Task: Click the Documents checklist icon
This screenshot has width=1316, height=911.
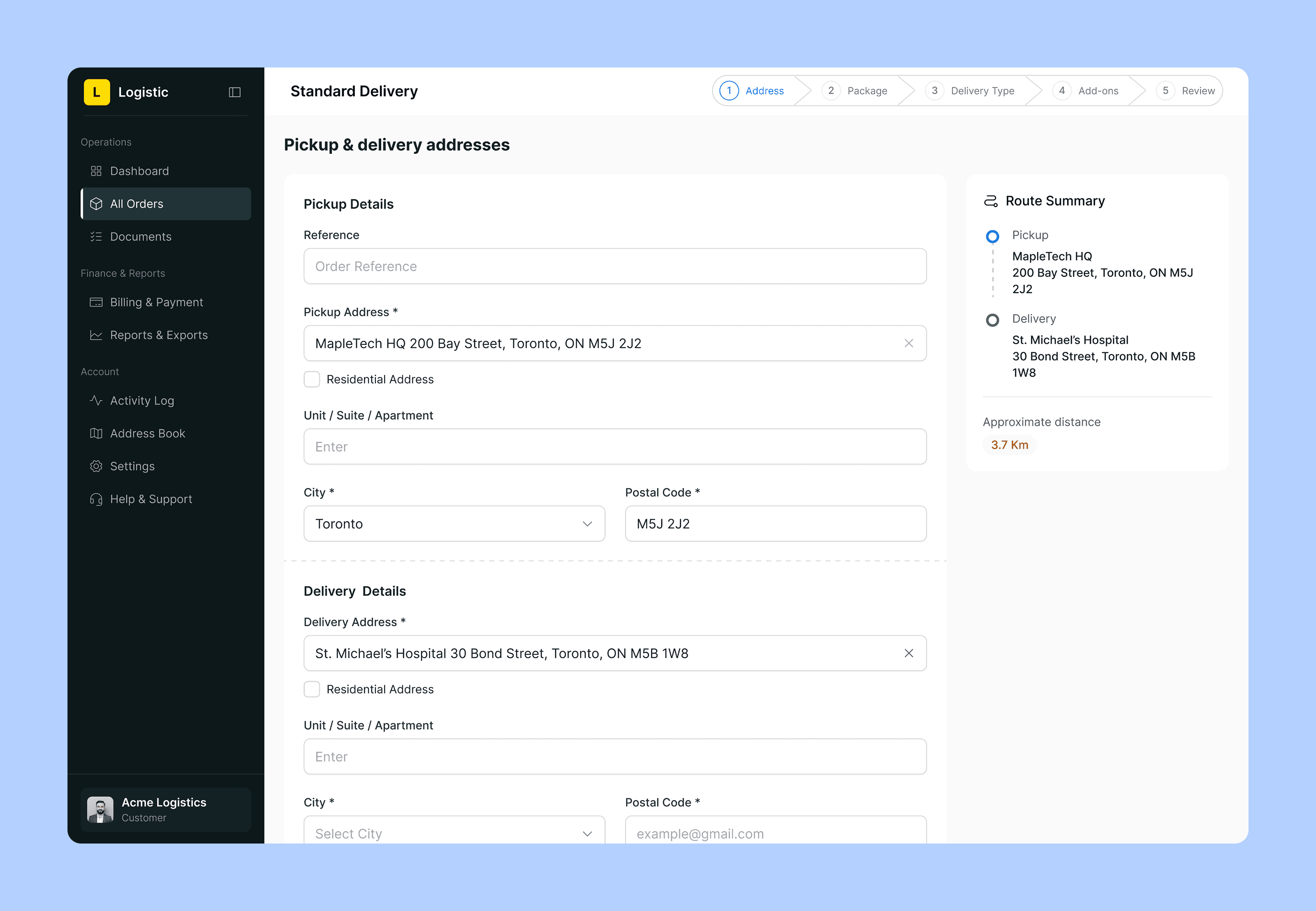Action: (x=96, y=237)
